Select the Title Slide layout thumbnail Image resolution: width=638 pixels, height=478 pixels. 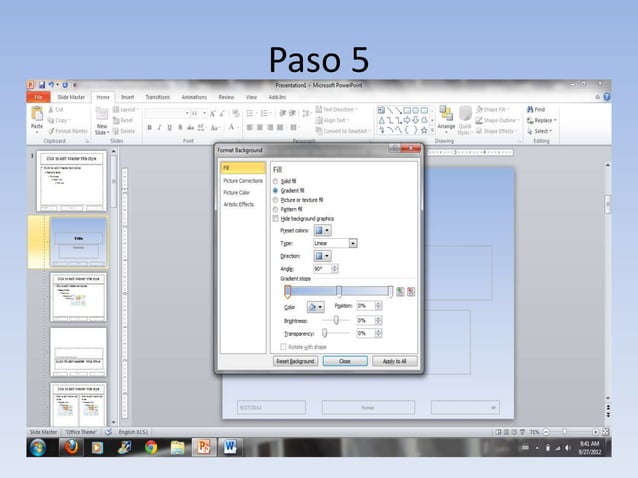pos(79,242)
